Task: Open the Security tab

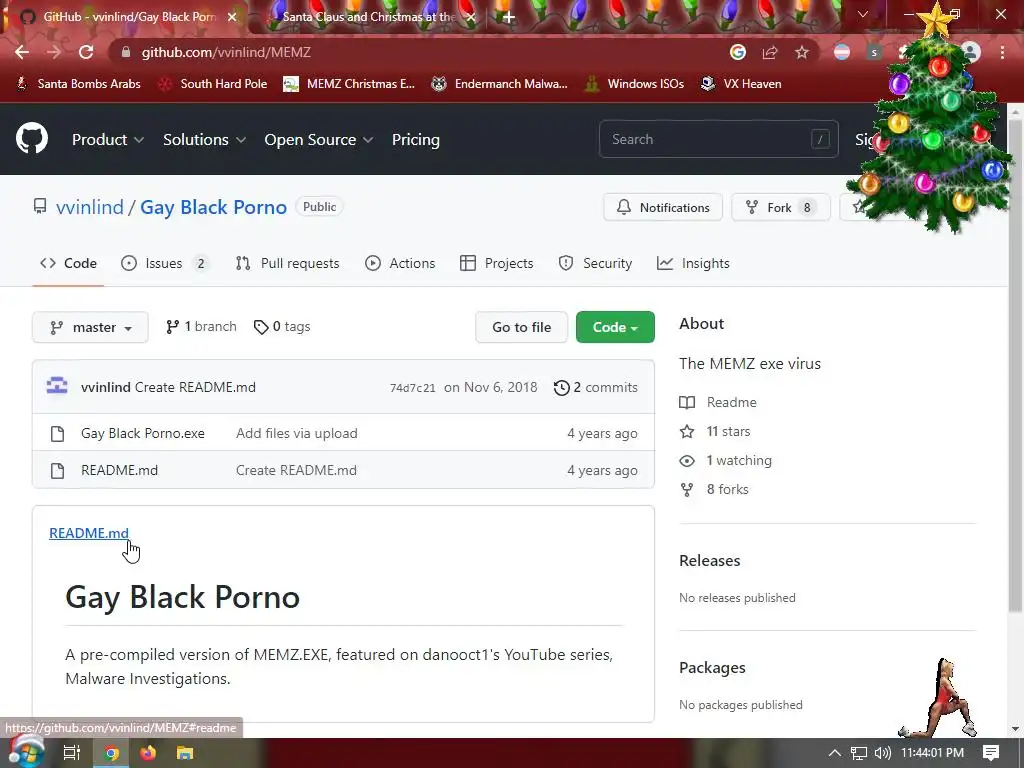Action: [x=595, y=263]
